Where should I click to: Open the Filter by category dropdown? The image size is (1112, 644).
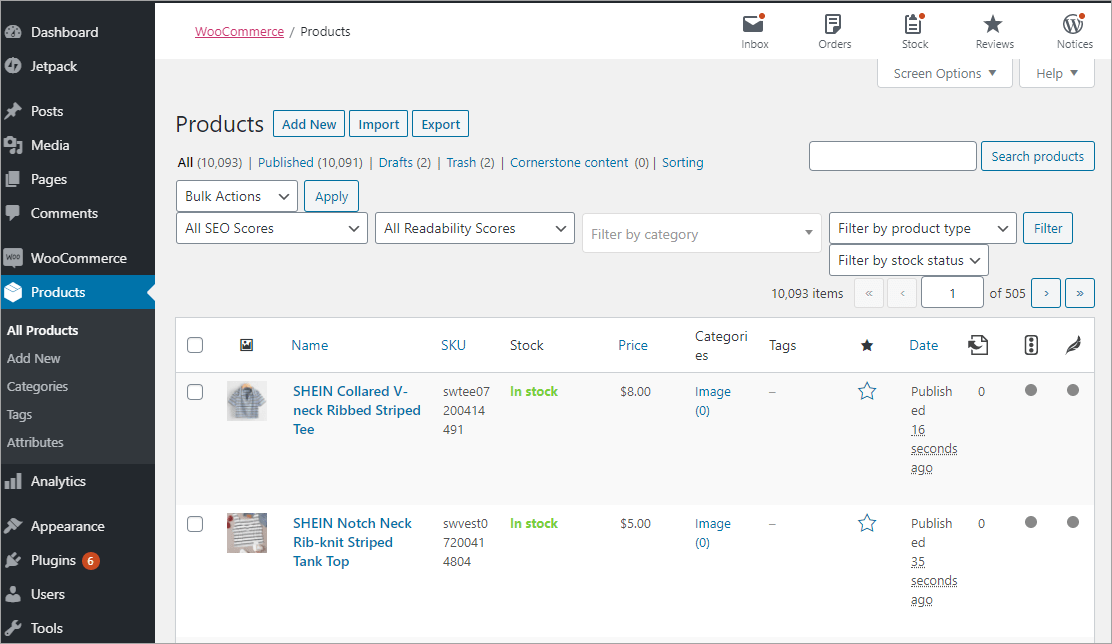tap(701, 233)
